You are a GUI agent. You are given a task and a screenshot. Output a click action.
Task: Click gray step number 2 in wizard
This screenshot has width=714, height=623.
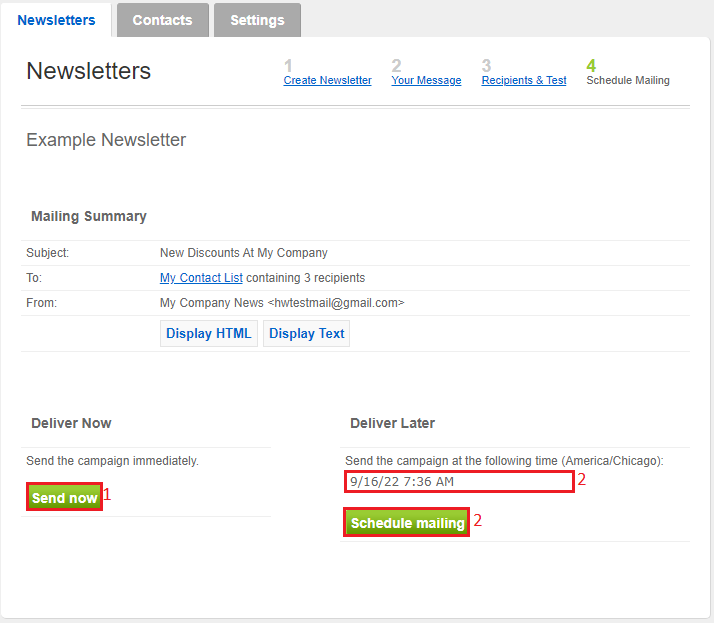tap(396, 66)
